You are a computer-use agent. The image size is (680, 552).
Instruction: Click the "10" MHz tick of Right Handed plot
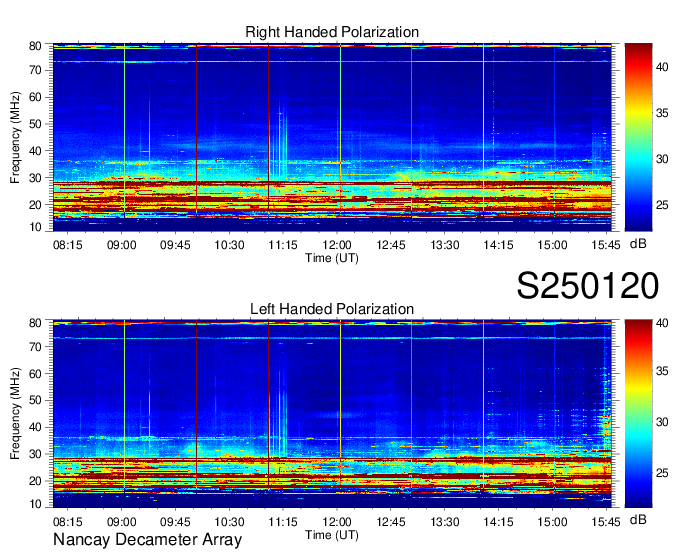point(35,227)
